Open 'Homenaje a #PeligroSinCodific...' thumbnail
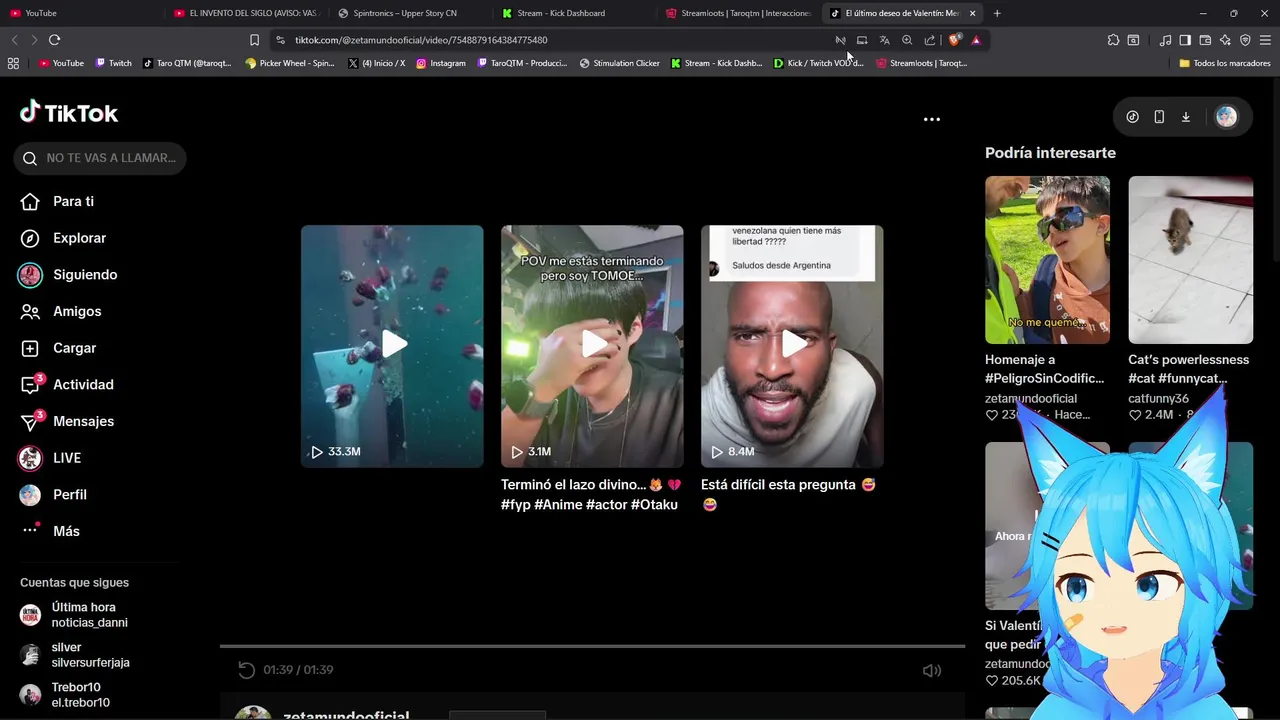Image resolution: width=1280 pixels, height=720 pixels. click(x=1047, y=260)
